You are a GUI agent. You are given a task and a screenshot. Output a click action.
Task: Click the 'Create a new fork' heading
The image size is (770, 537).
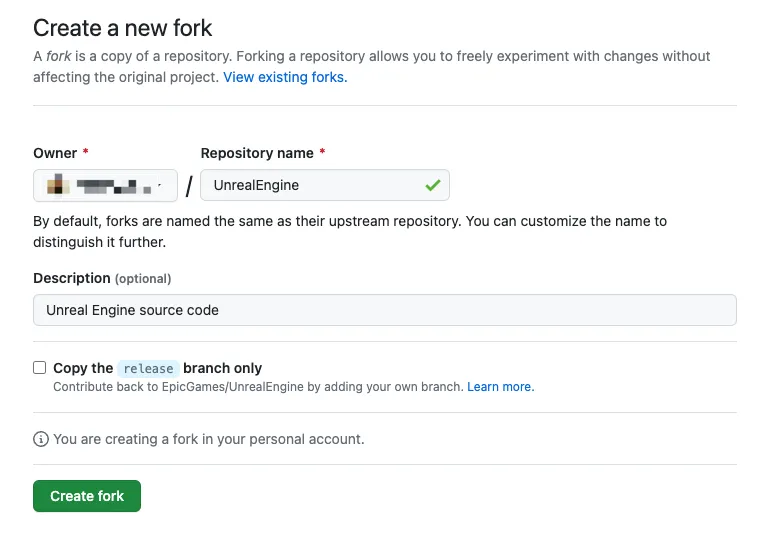pyautogui.click(x=123, y=28)
